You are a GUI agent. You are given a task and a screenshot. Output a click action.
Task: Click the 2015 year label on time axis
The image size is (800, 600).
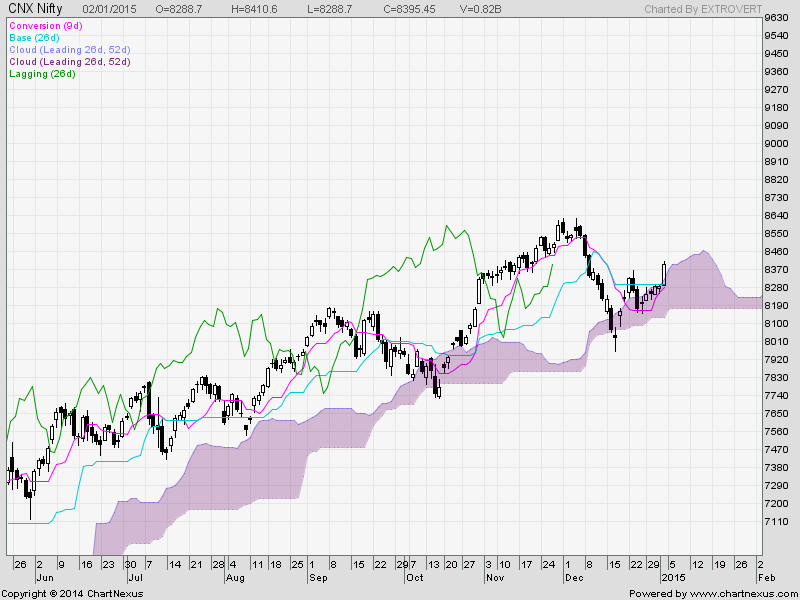[670, 578]
